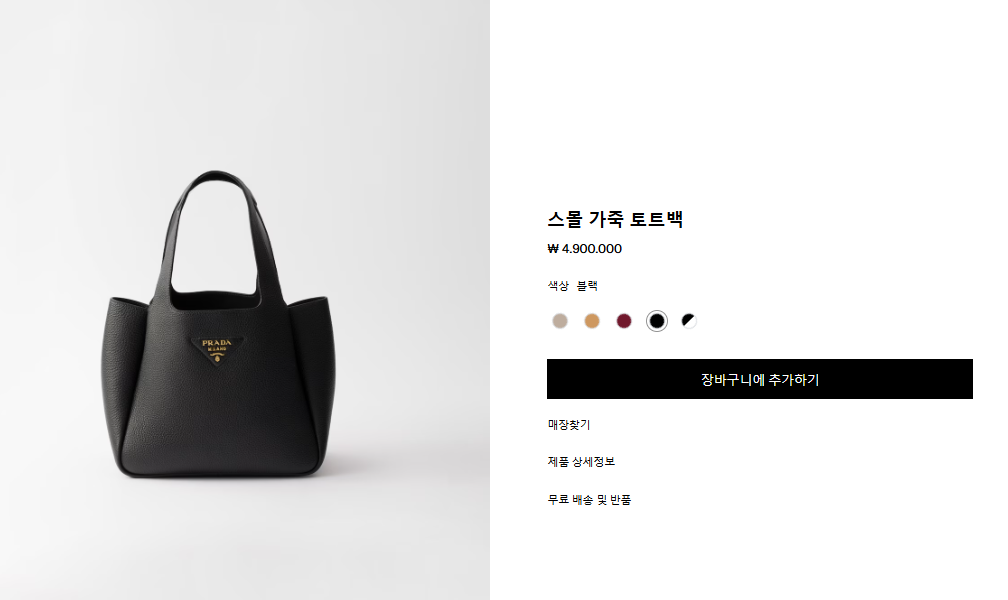Click the gold Prada triangle logo

tap(217, 350)
